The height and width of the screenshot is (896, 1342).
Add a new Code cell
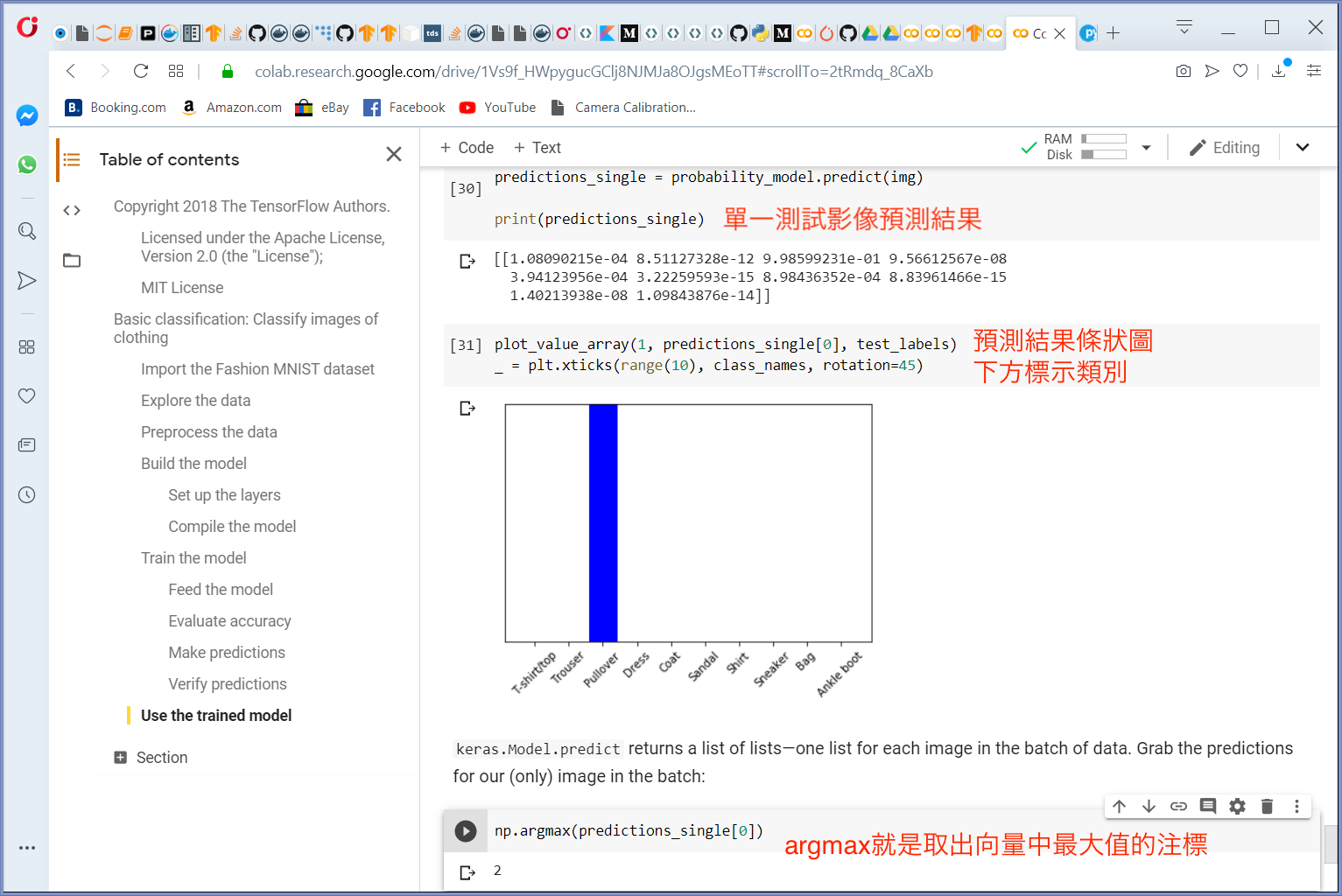[467, 148]
